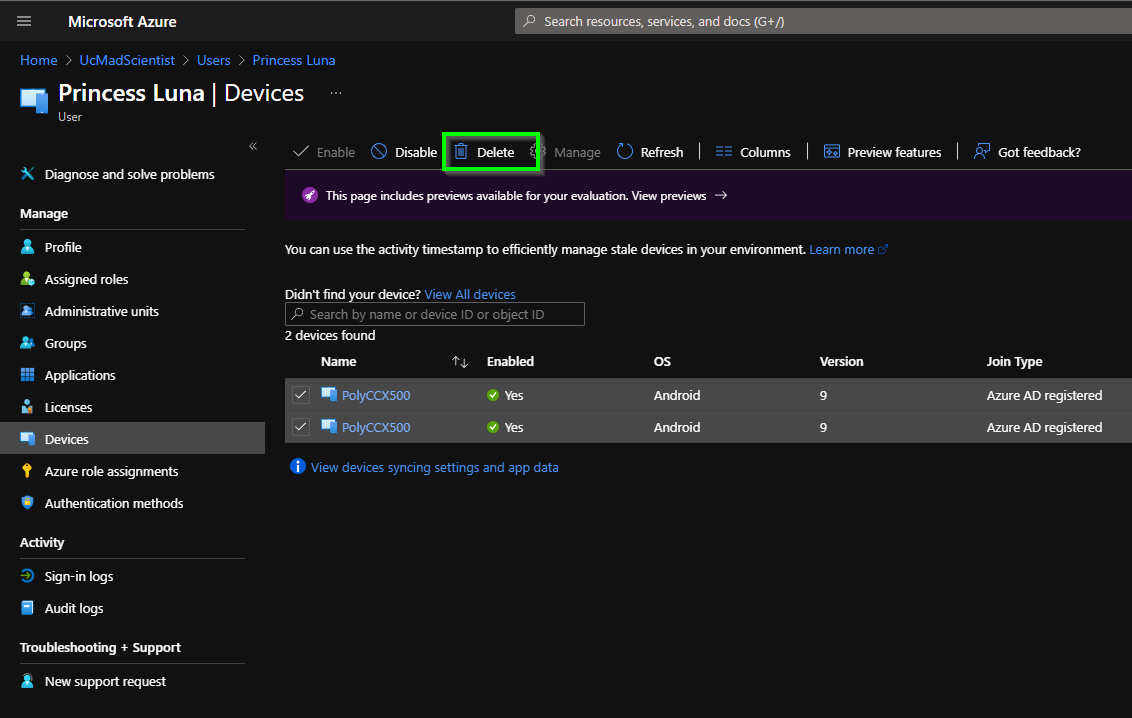The width and height of the screenshot is (1132, 718).
Task: Click the Licenses icon in sidebar
Action: (x=27, y=407)
